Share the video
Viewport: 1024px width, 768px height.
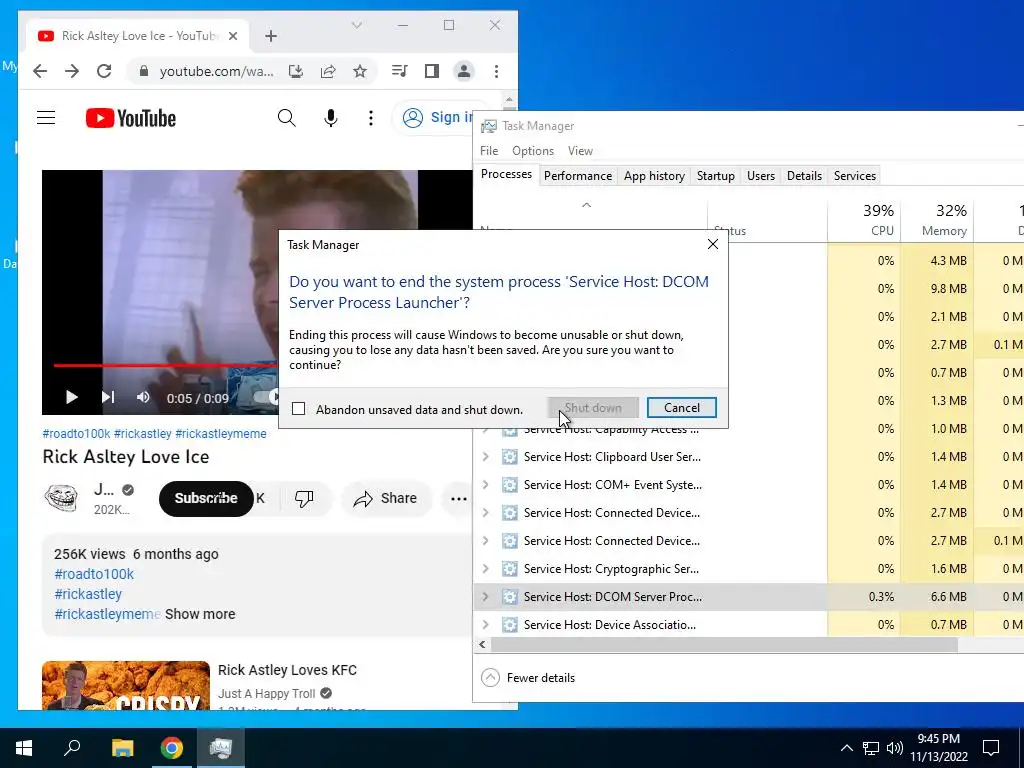pos(385,498)
